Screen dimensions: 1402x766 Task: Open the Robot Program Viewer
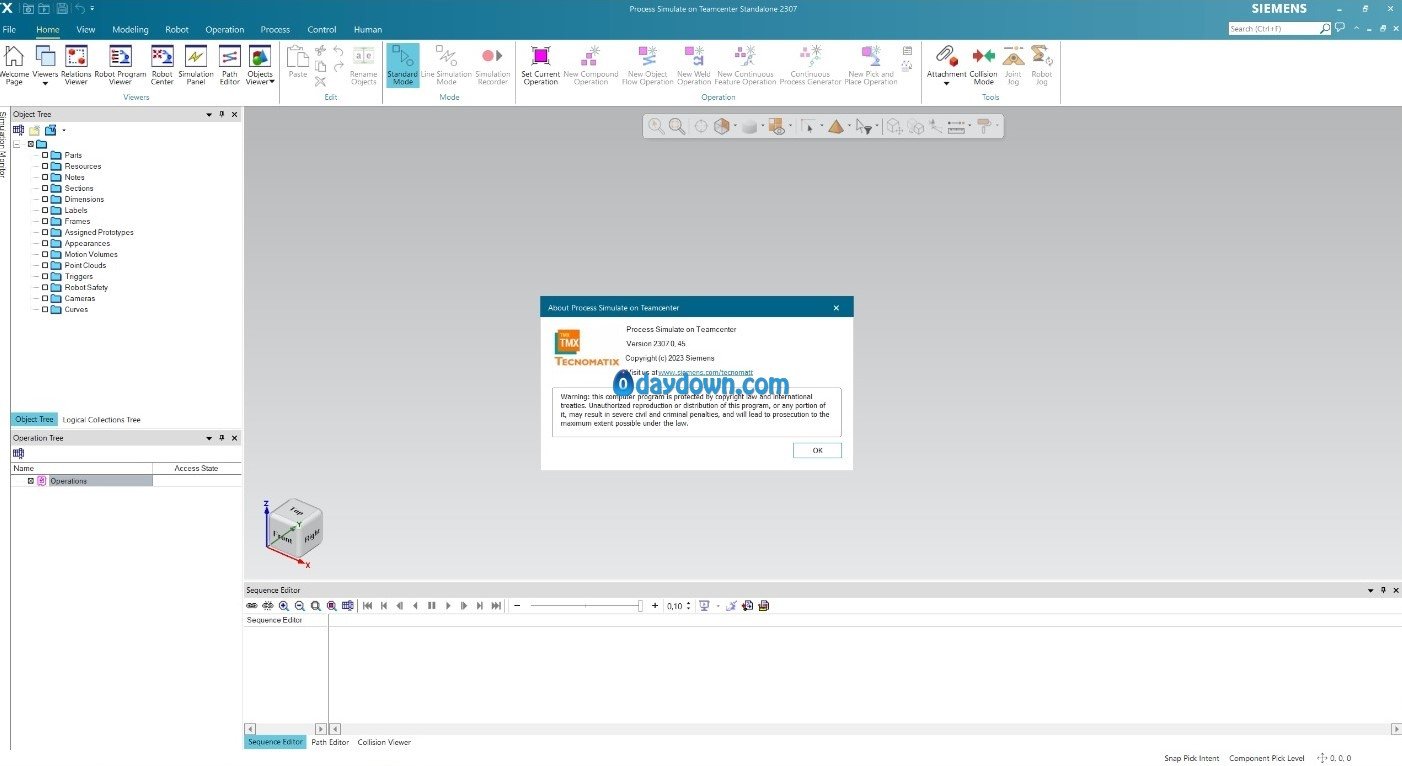tap(120, 65)
